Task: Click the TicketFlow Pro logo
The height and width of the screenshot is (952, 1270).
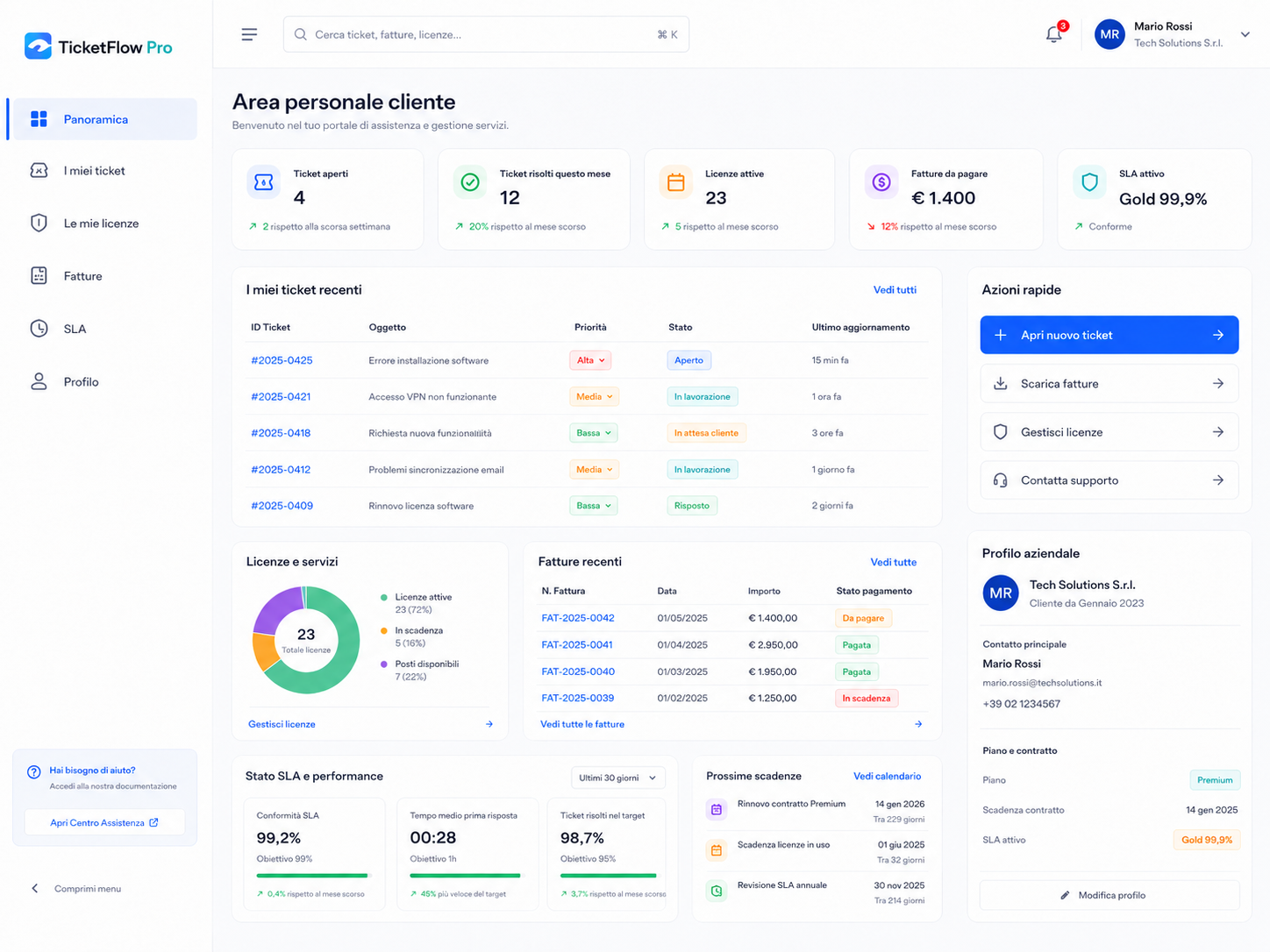Action: click(x=98, y=46)
